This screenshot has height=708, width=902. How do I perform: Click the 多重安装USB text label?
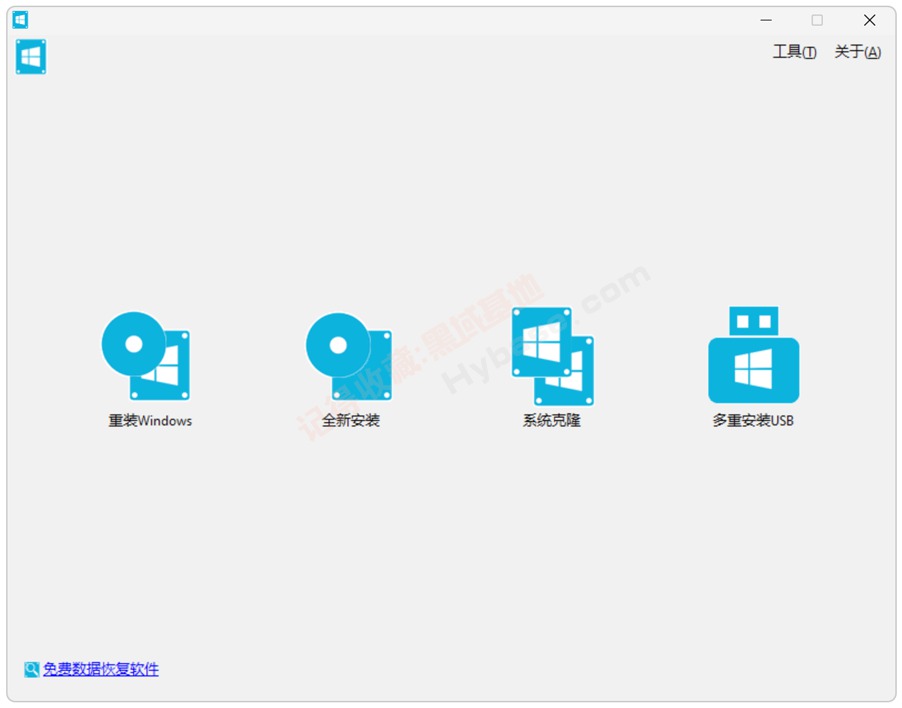[x=753, y=421]
